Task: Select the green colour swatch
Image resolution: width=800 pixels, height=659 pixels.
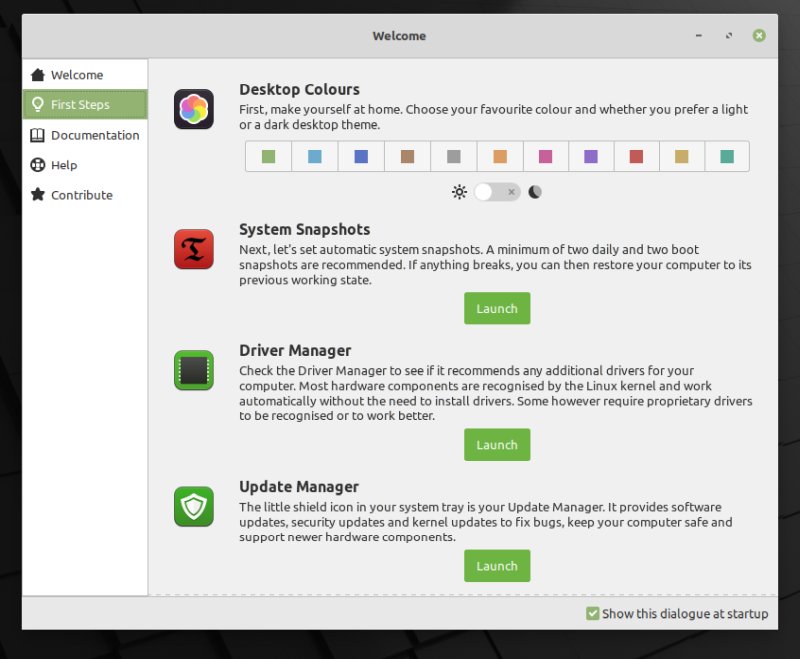Action: [268, 157]
